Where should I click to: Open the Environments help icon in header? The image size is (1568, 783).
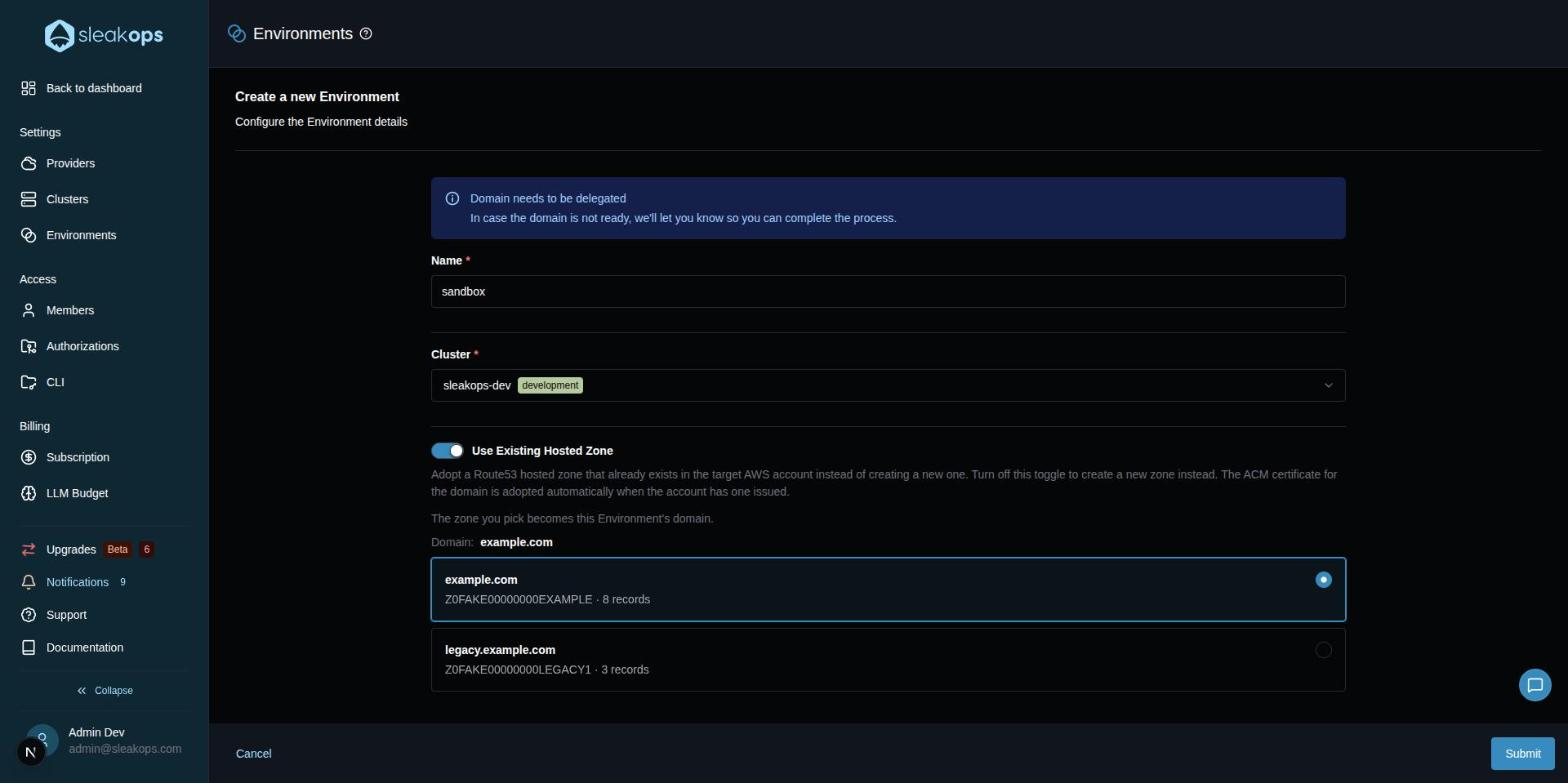(366, 34)
